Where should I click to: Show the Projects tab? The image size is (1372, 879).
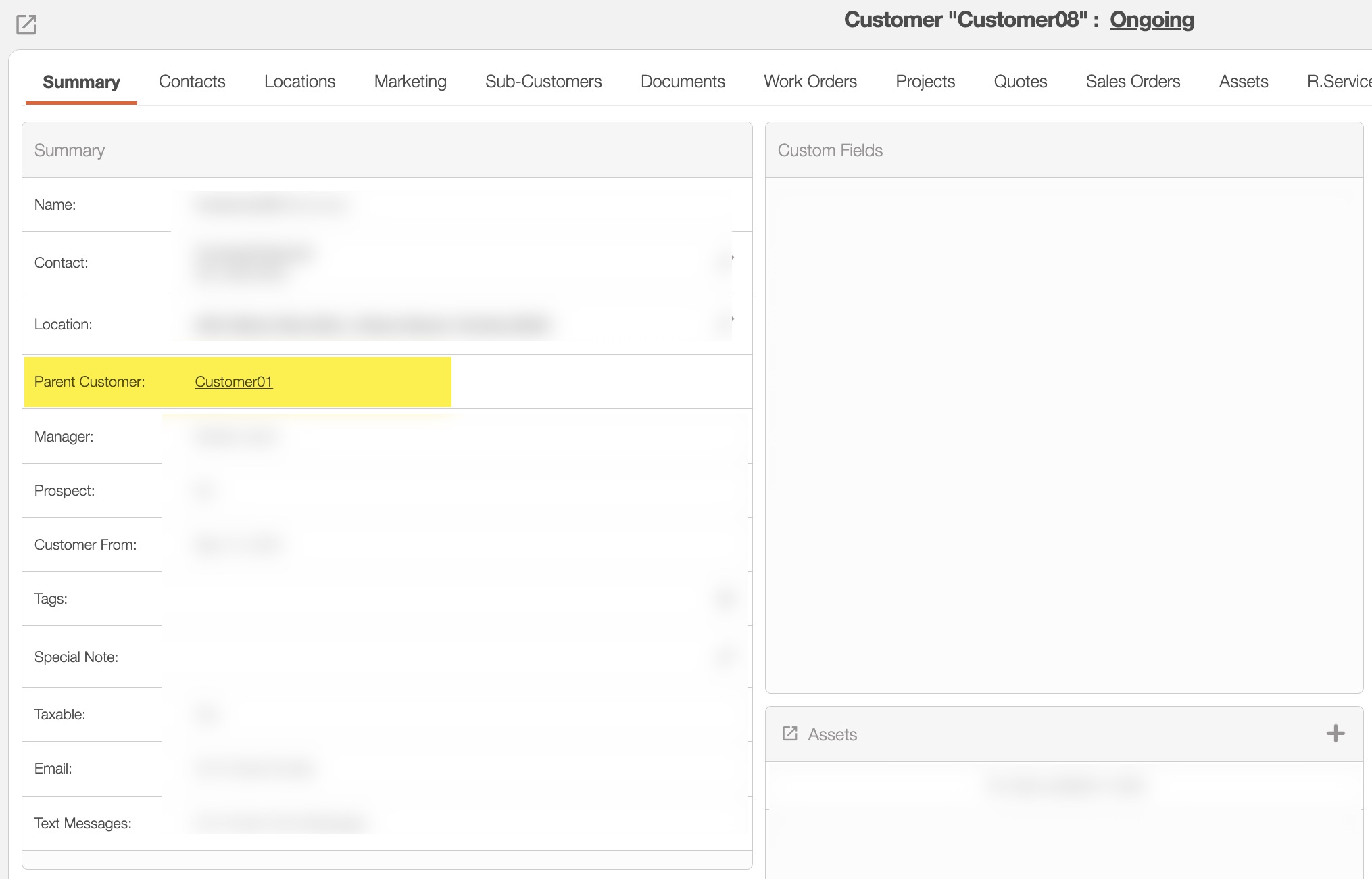(925, 82)
